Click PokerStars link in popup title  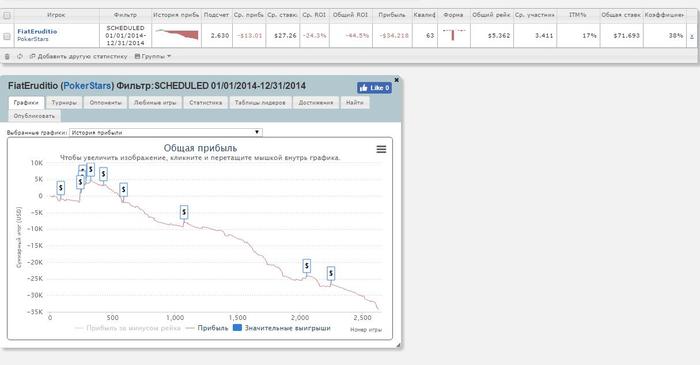point(88,86)
